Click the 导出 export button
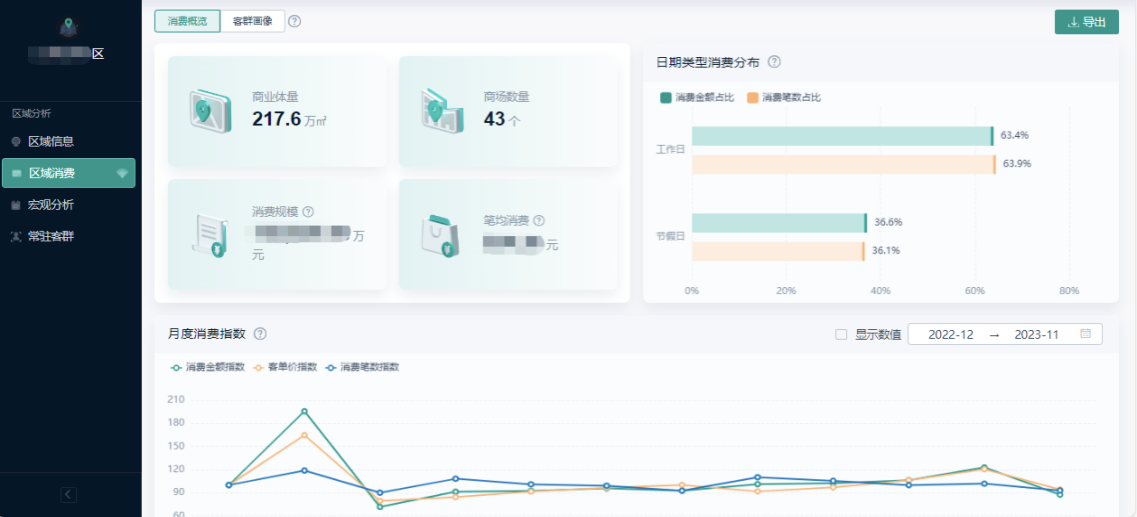Image resolution: width=1137 pixels, height=517 pixels. click(x=1086, y=22)
